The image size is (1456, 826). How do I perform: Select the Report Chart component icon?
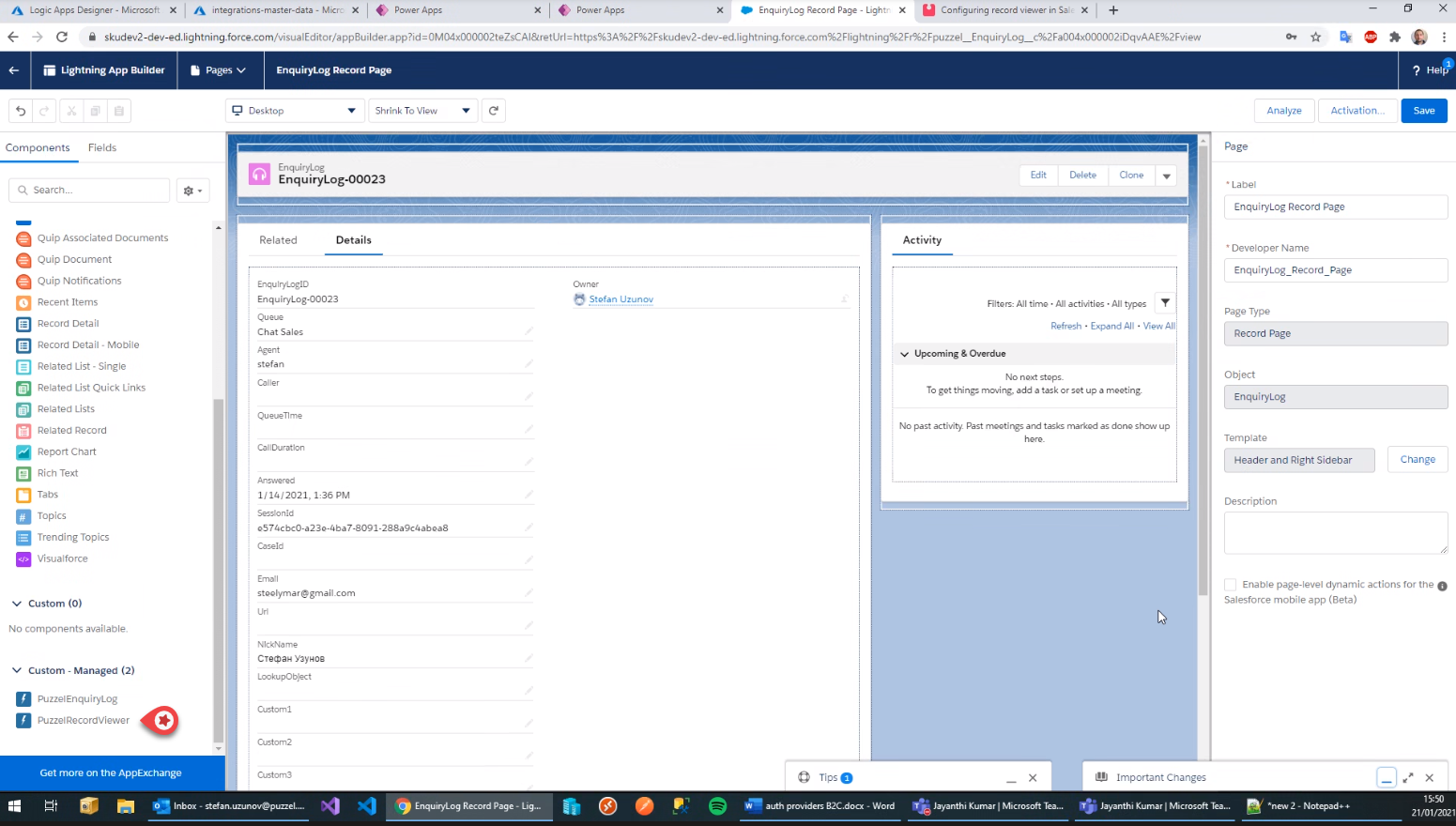[23, 452]
